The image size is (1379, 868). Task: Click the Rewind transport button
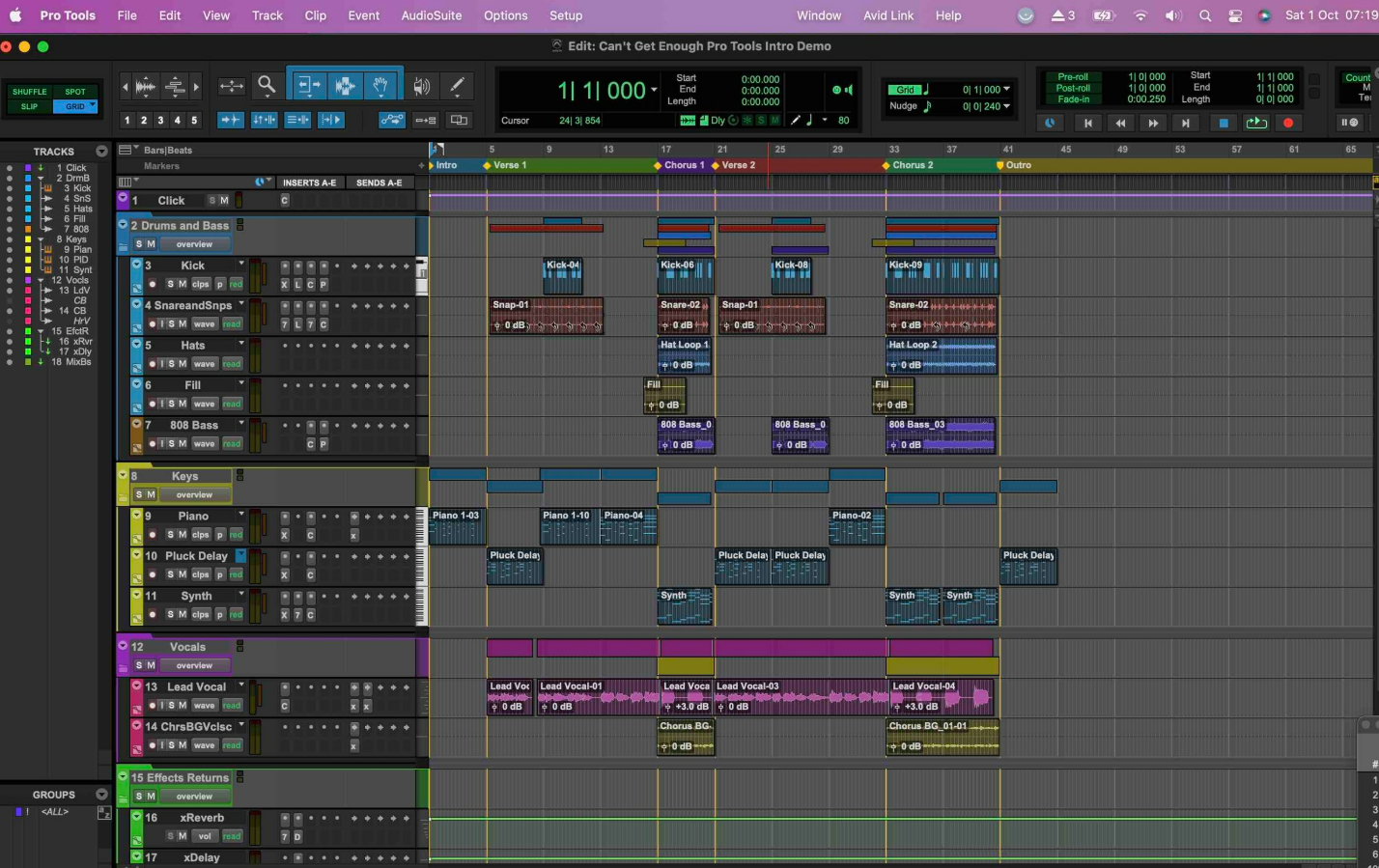[1120, 123]
